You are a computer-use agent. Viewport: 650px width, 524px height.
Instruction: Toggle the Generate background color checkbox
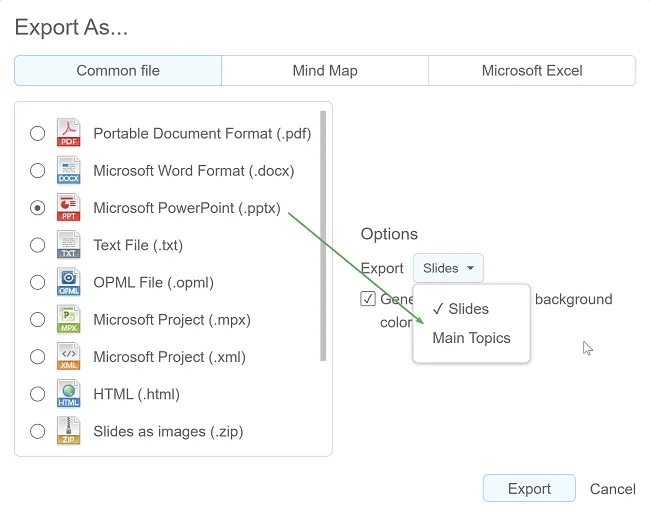click(x=368, y=299)
